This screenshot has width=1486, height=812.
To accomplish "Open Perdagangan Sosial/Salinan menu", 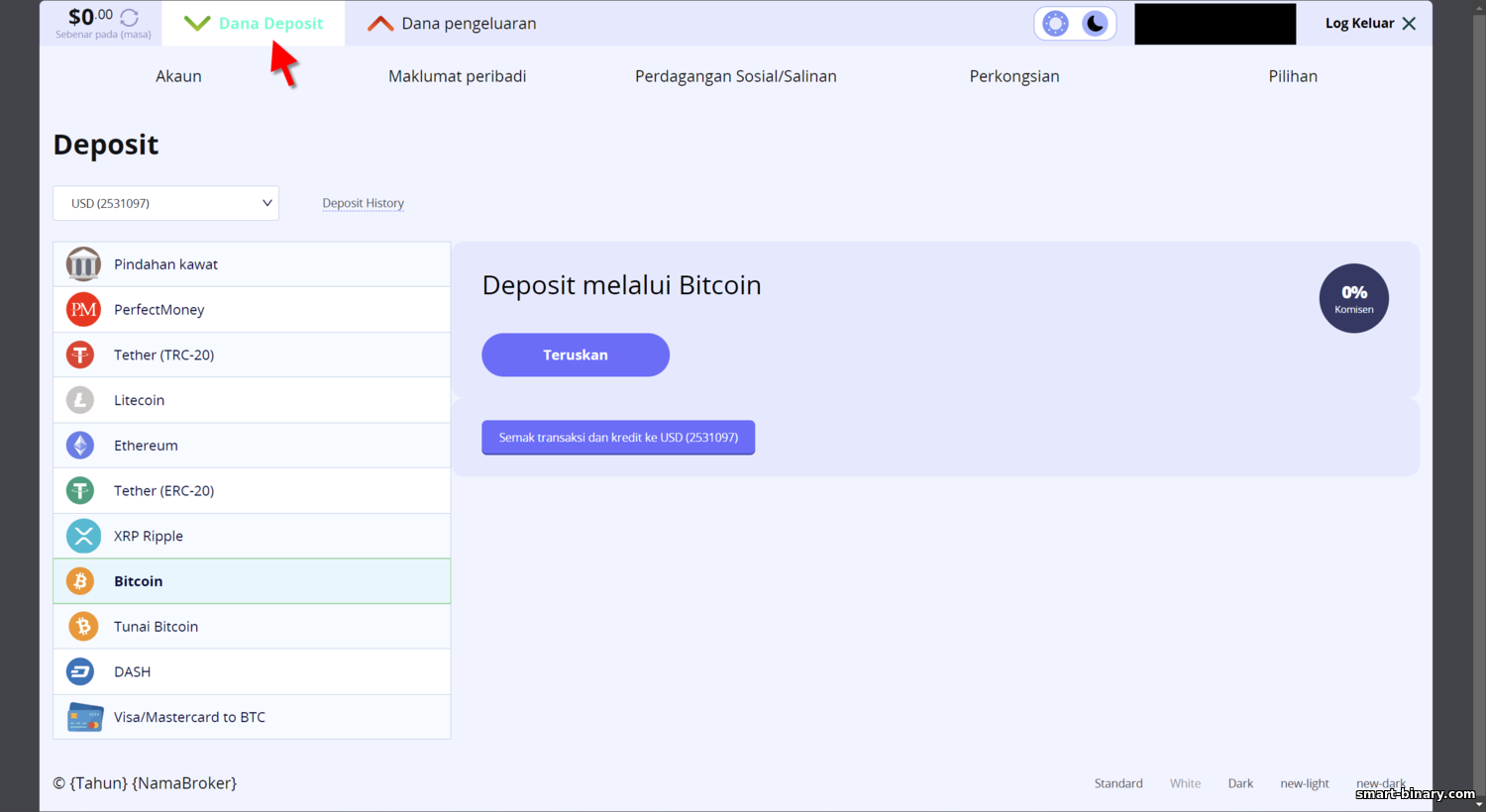I will (736, 76).
